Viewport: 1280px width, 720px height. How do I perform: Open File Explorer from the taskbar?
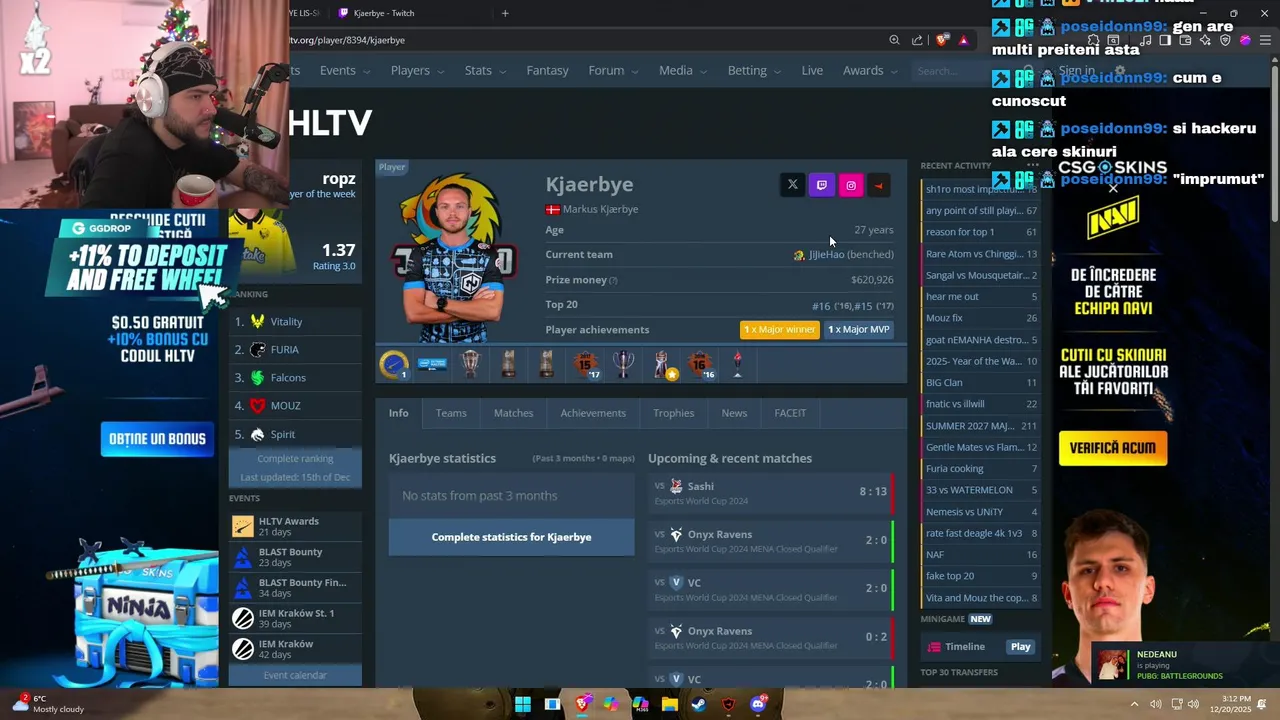coord(670,704)
